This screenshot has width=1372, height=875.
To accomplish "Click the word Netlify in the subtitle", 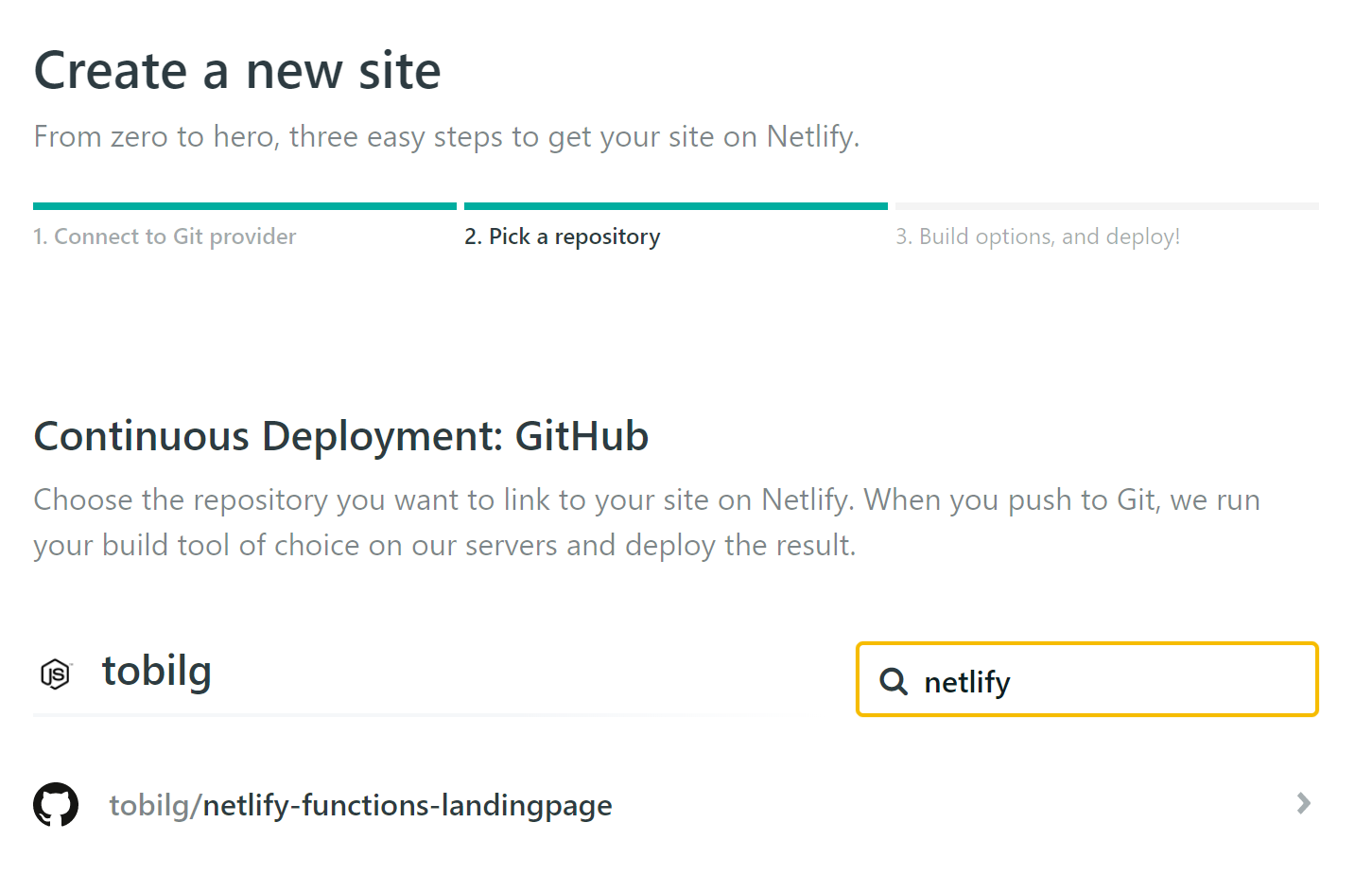I will pyautogui.click(x=810, y=137).
